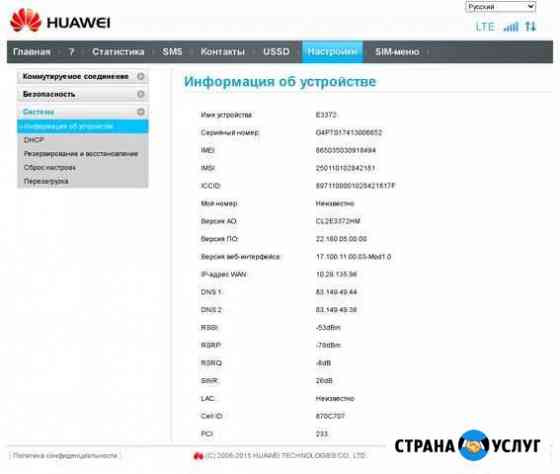Screen dimensions: 560x474
Task: Click the LTE signal strength icon
Action: [511, 26]
